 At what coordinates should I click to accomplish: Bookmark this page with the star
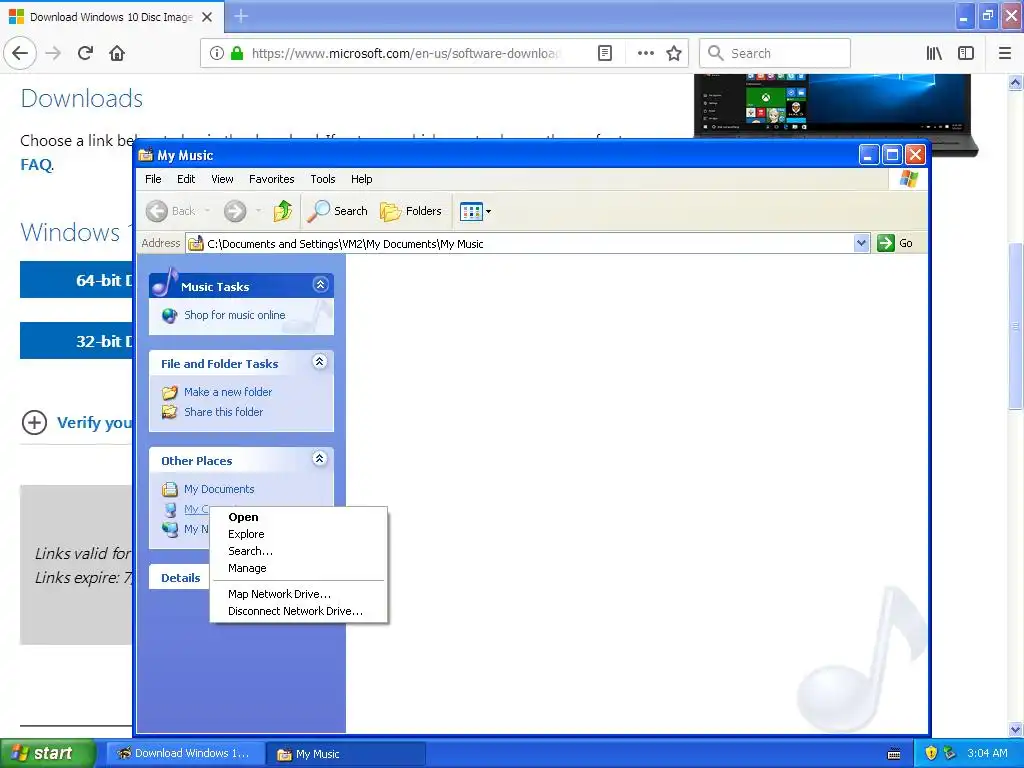(674, 53)
